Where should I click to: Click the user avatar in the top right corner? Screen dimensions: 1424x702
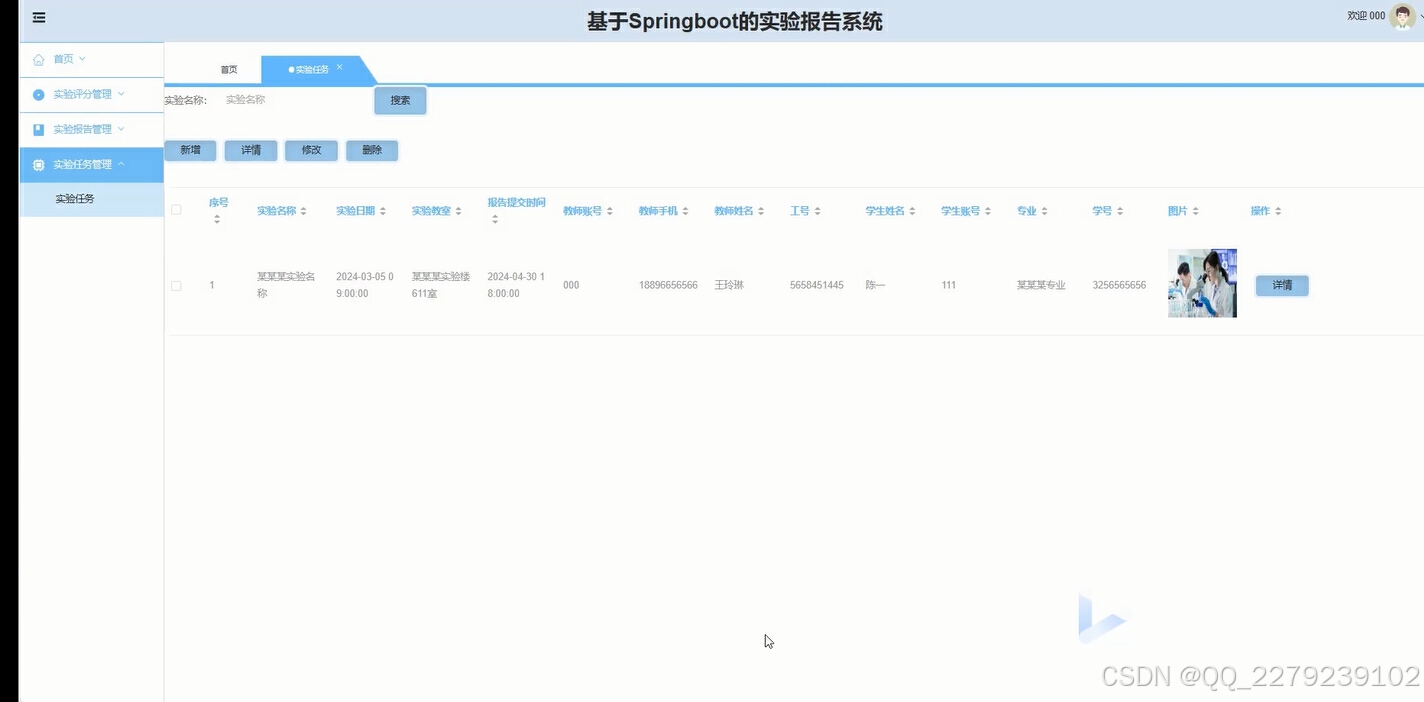pos(1404,15)
